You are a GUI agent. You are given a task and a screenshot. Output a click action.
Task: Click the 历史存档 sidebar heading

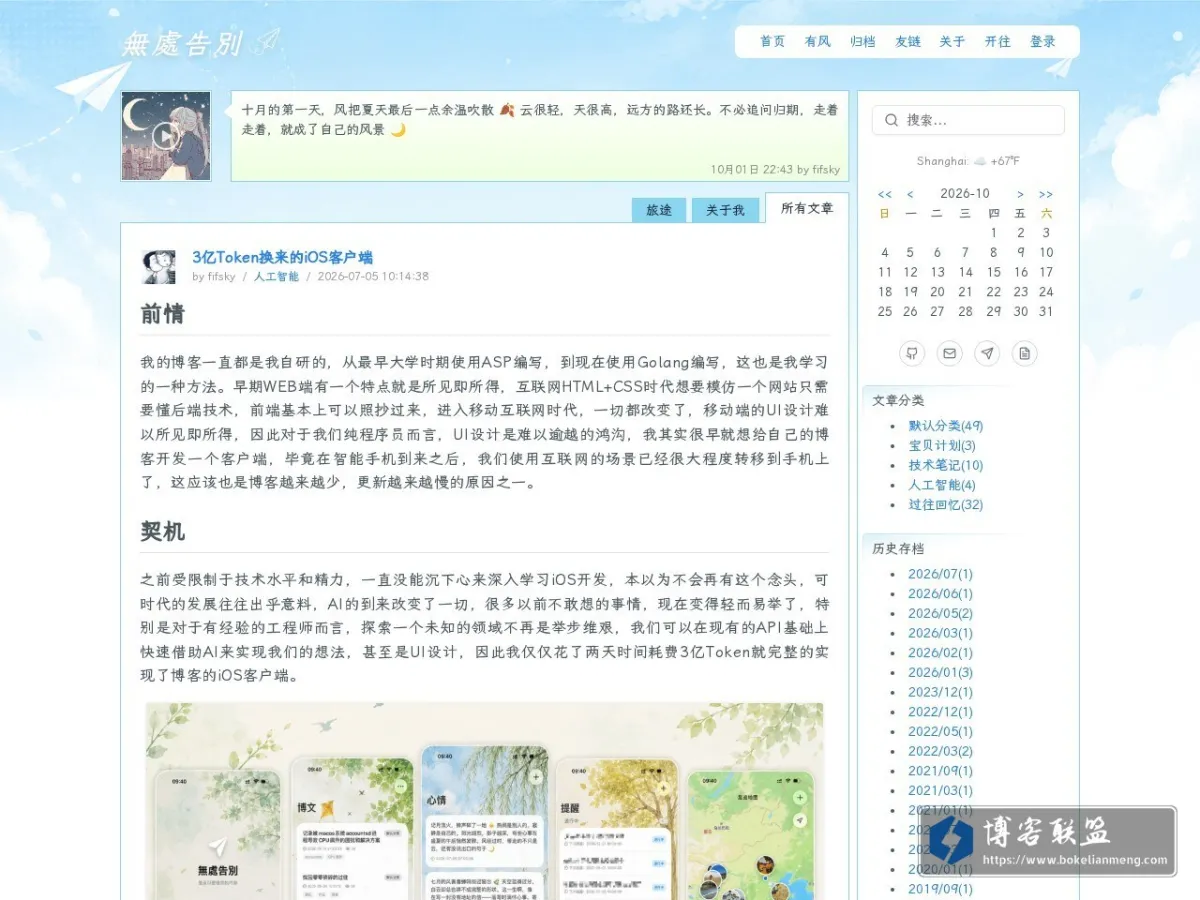tap(898, 548)
